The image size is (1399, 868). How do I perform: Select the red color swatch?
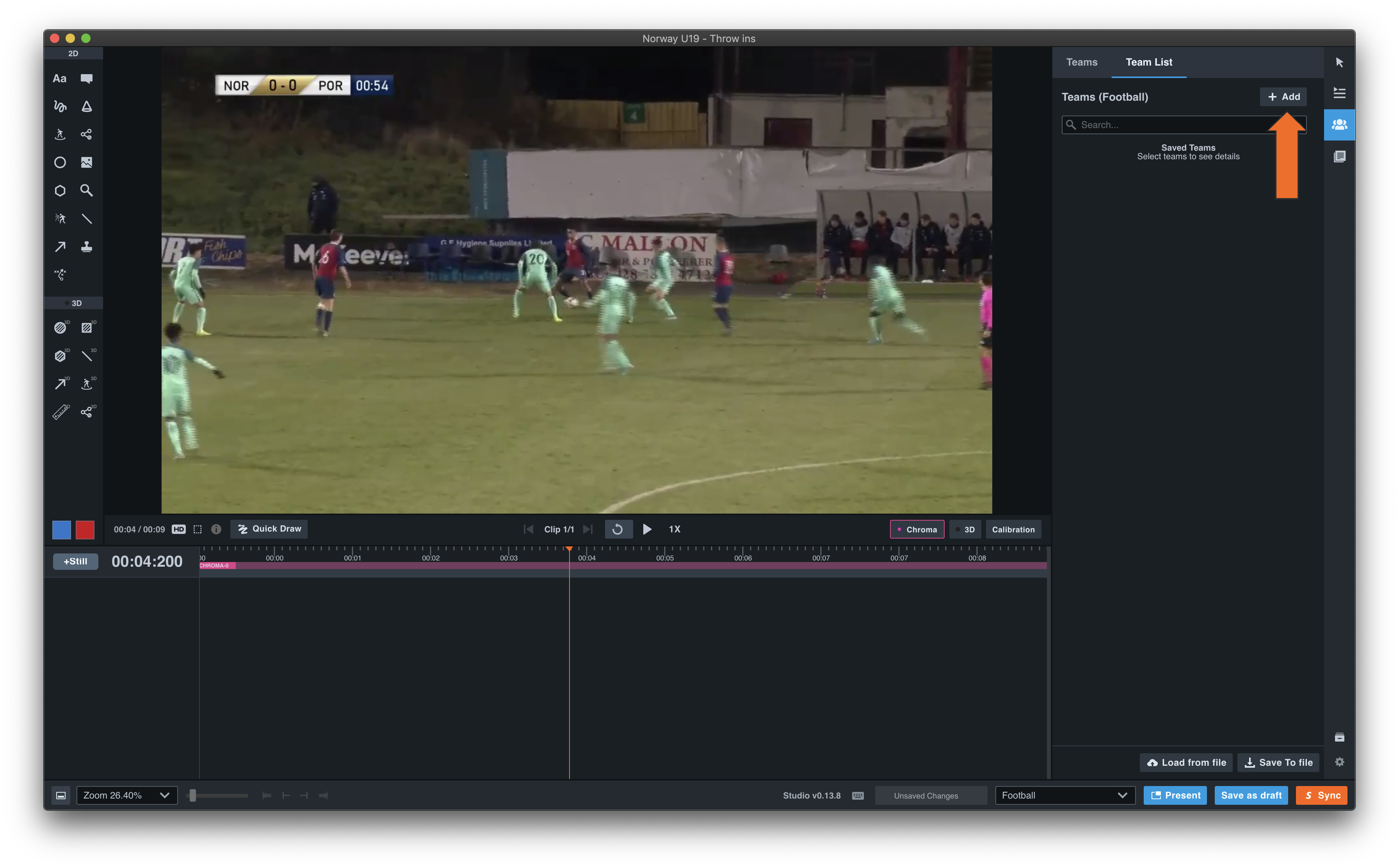pos(85,529)
